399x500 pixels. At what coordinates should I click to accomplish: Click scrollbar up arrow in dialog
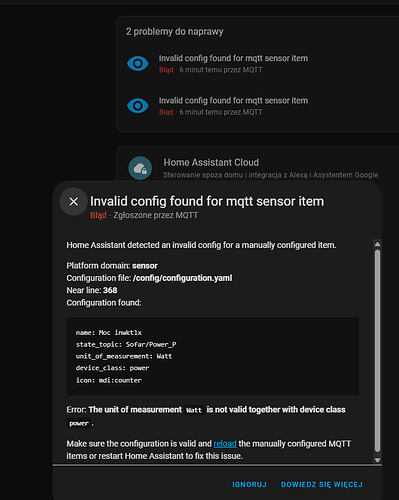pos(377,244)
